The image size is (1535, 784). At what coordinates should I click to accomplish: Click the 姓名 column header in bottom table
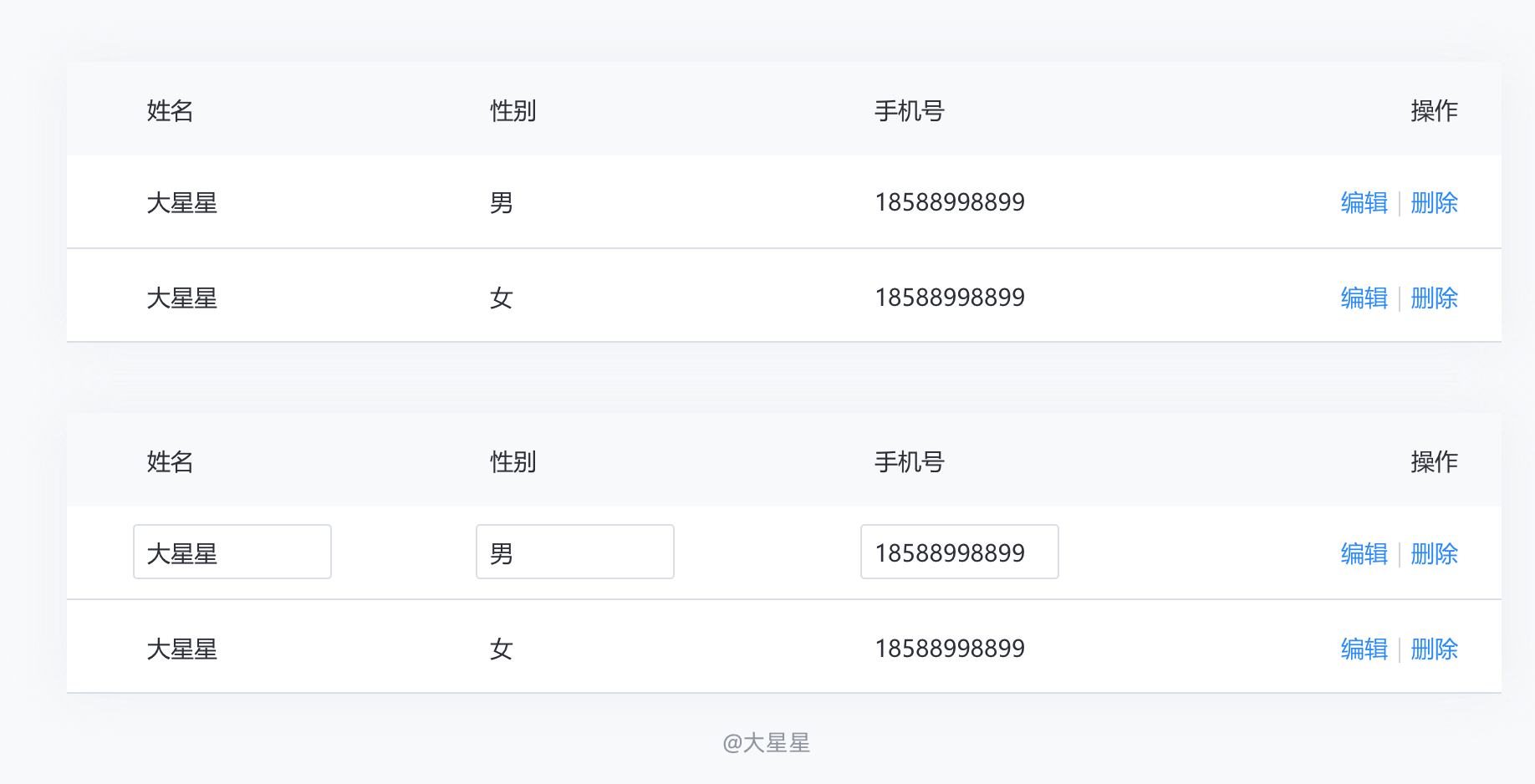170,461
